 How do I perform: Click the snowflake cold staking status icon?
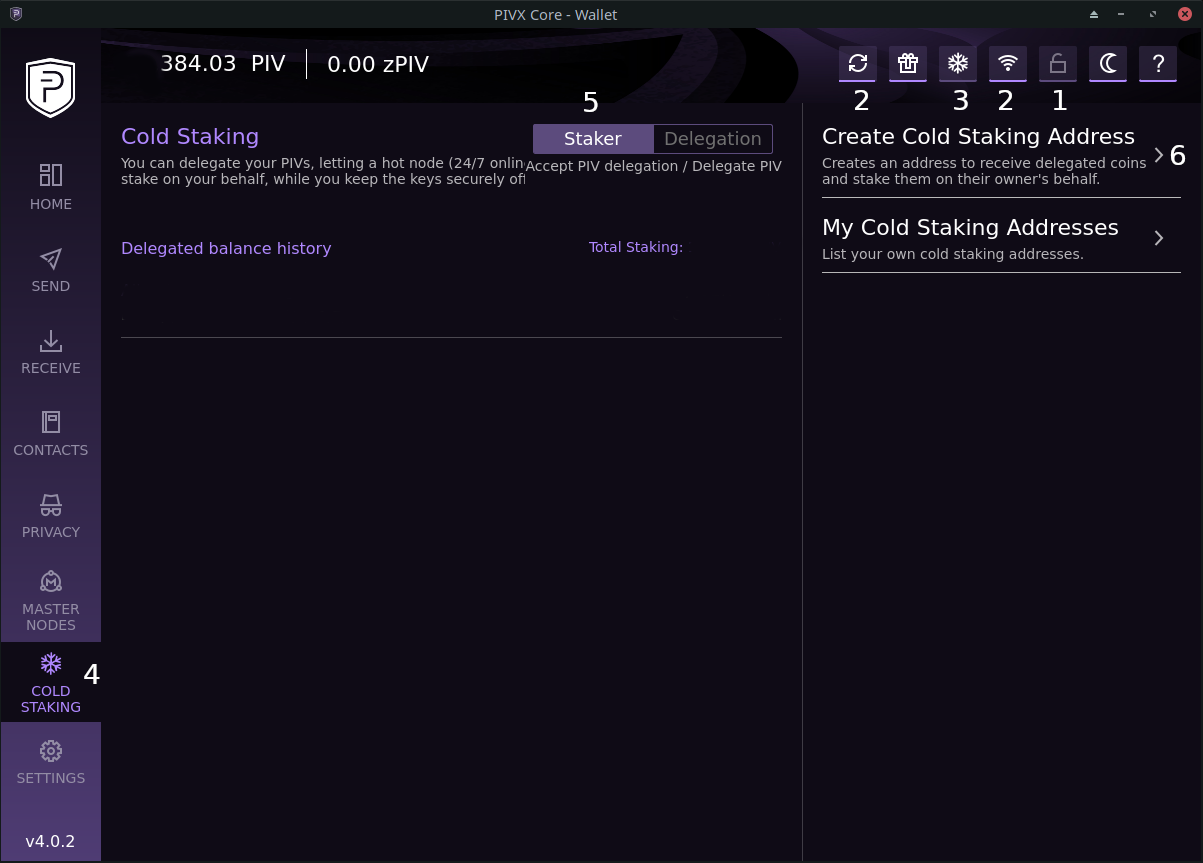957,64
